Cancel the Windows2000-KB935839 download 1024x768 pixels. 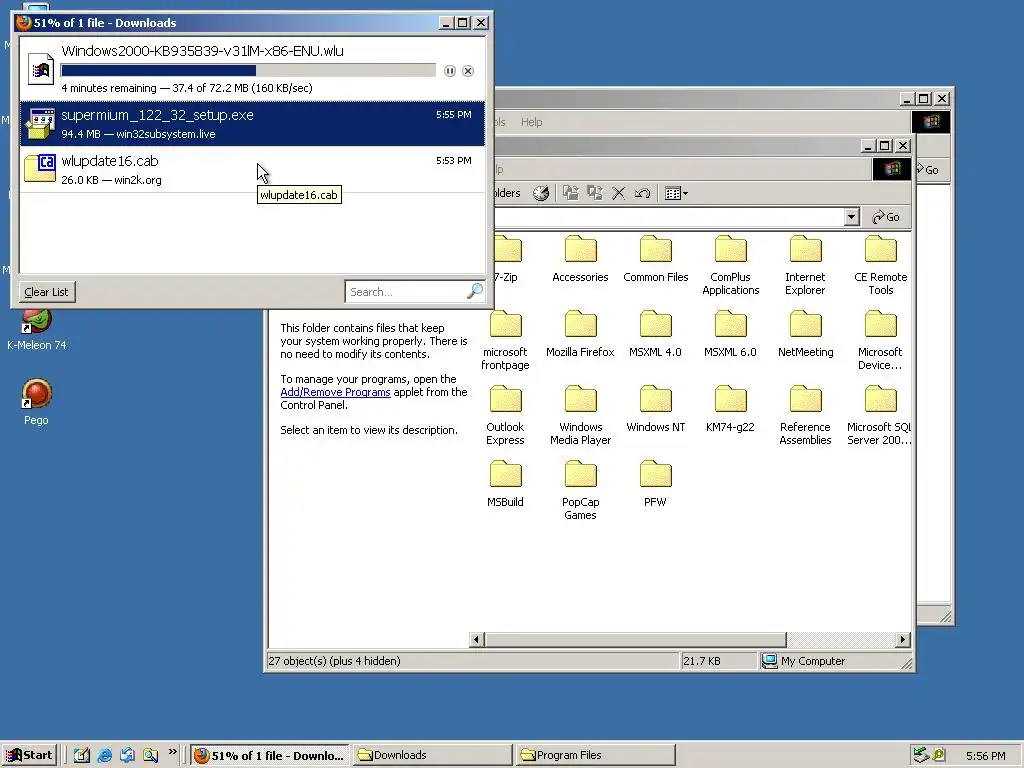pos(468,71)
